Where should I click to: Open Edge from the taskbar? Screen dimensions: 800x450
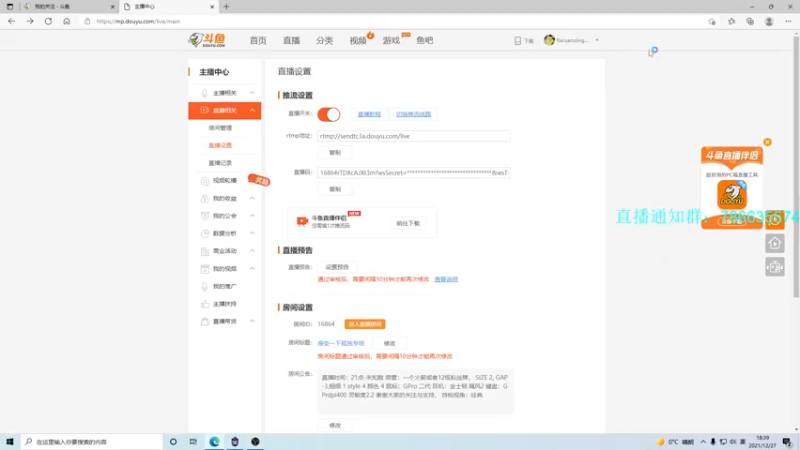214,442
